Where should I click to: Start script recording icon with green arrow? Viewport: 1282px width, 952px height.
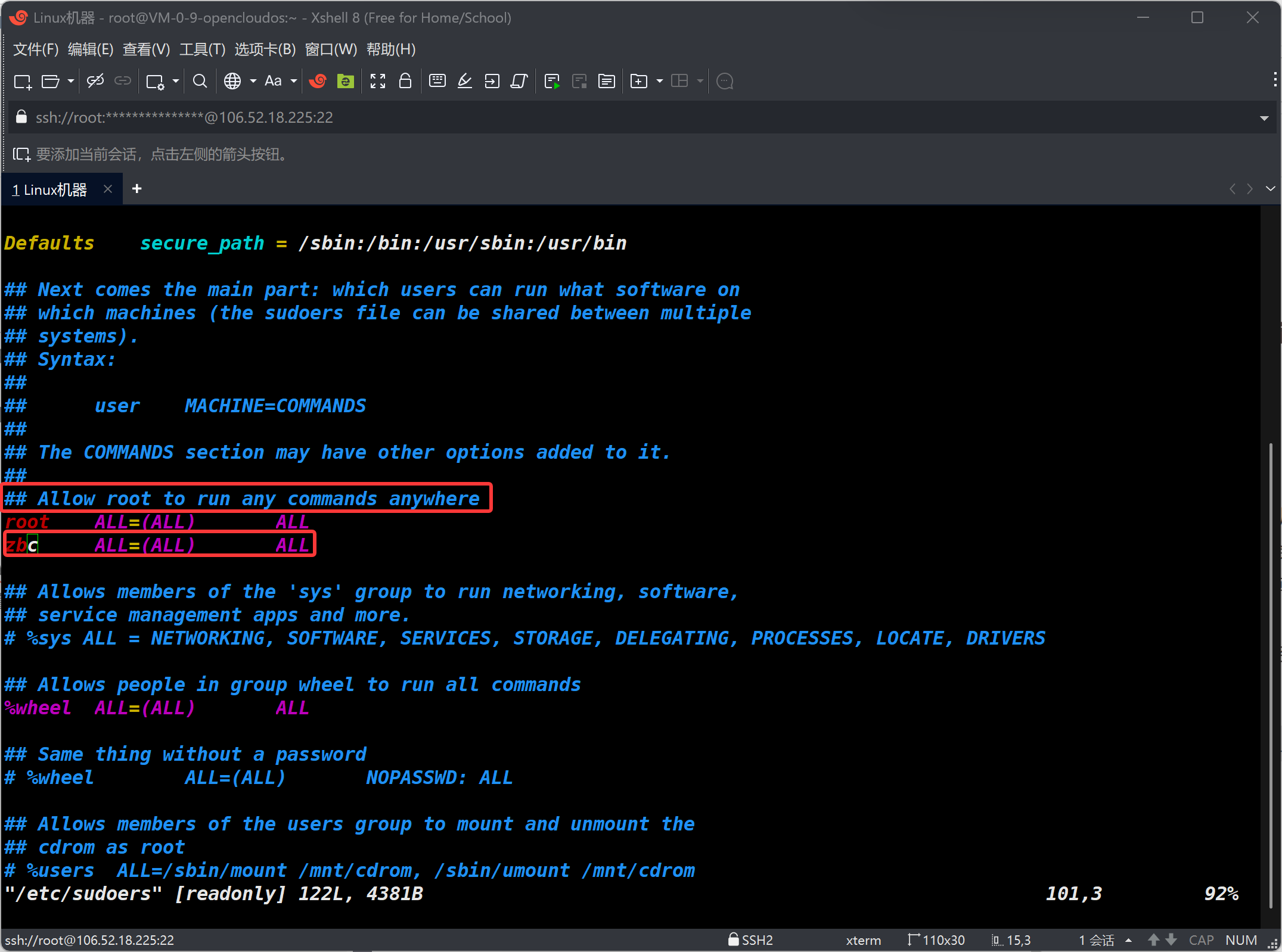point(552,81)
